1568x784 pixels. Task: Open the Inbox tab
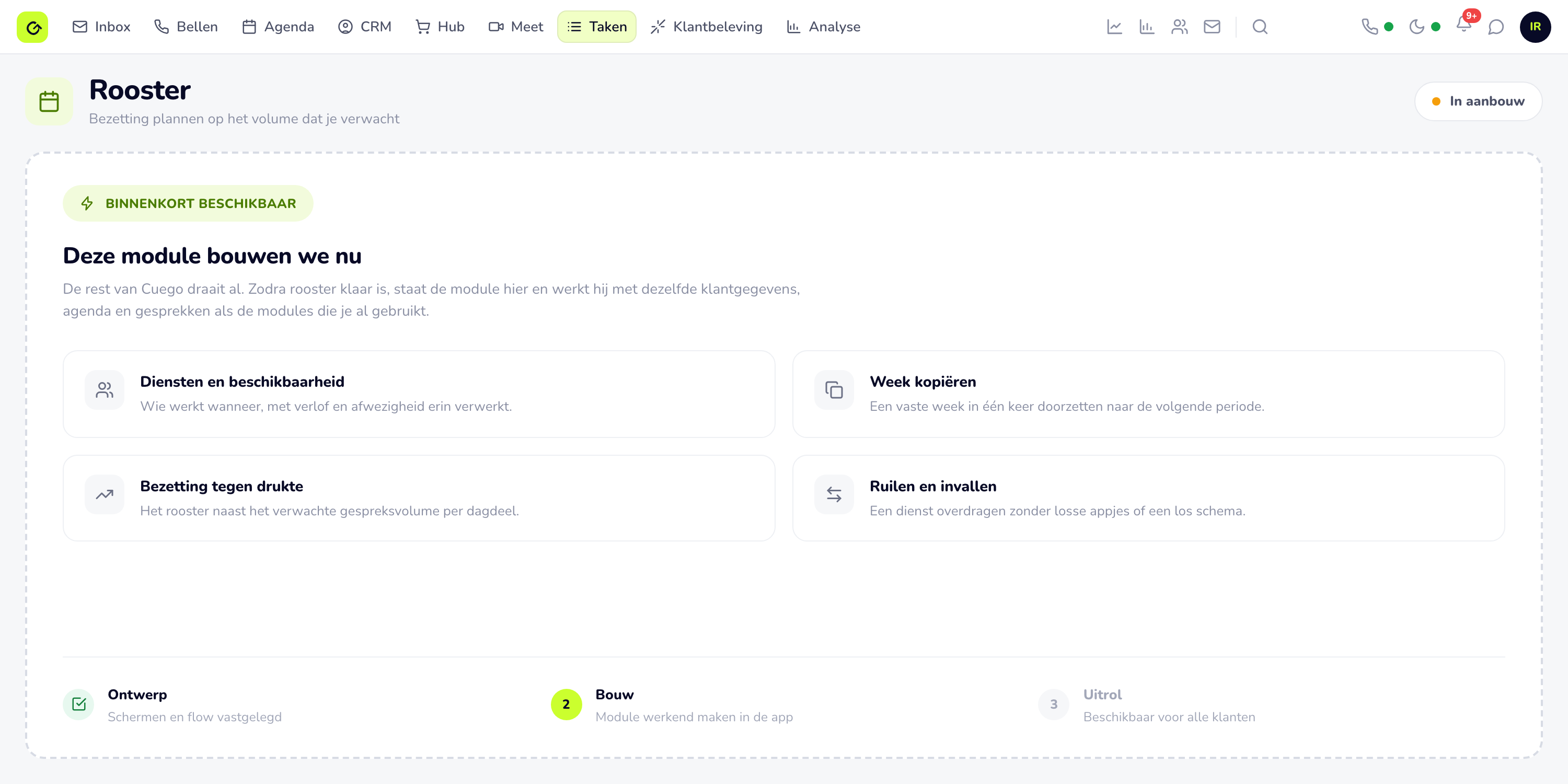(x=101, y=27)
